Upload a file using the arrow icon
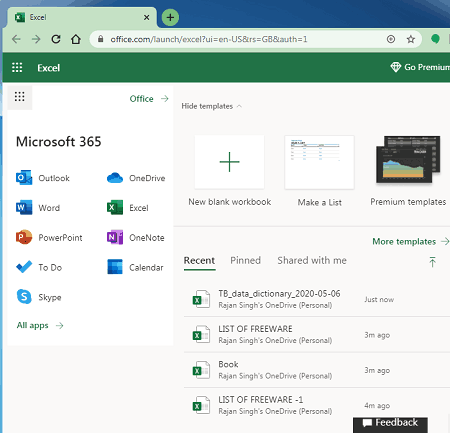Screen dimensions: 450x433 tap(432, 262)
